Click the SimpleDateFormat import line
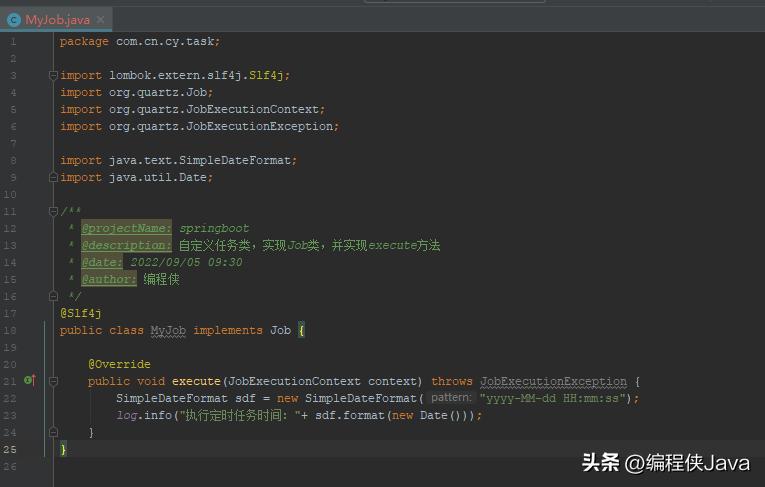The height and width of the screenshot is (487, 765). [x=179, y=160]
